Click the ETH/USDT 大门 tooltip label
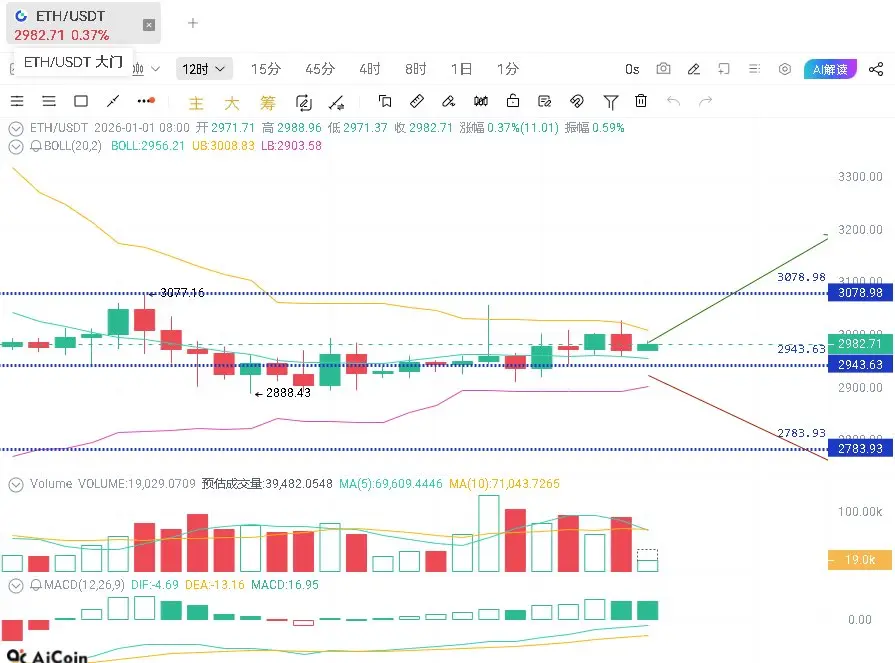Image resolution: width=895 pixels, height=663 pixels. pos(73,62)
